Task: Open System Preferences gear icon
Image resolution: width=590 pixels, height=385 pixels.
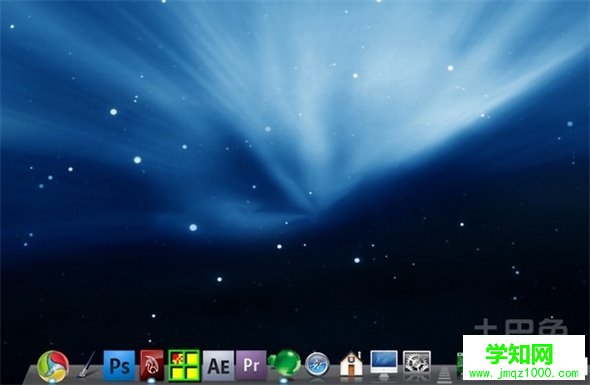Action: 417,362
